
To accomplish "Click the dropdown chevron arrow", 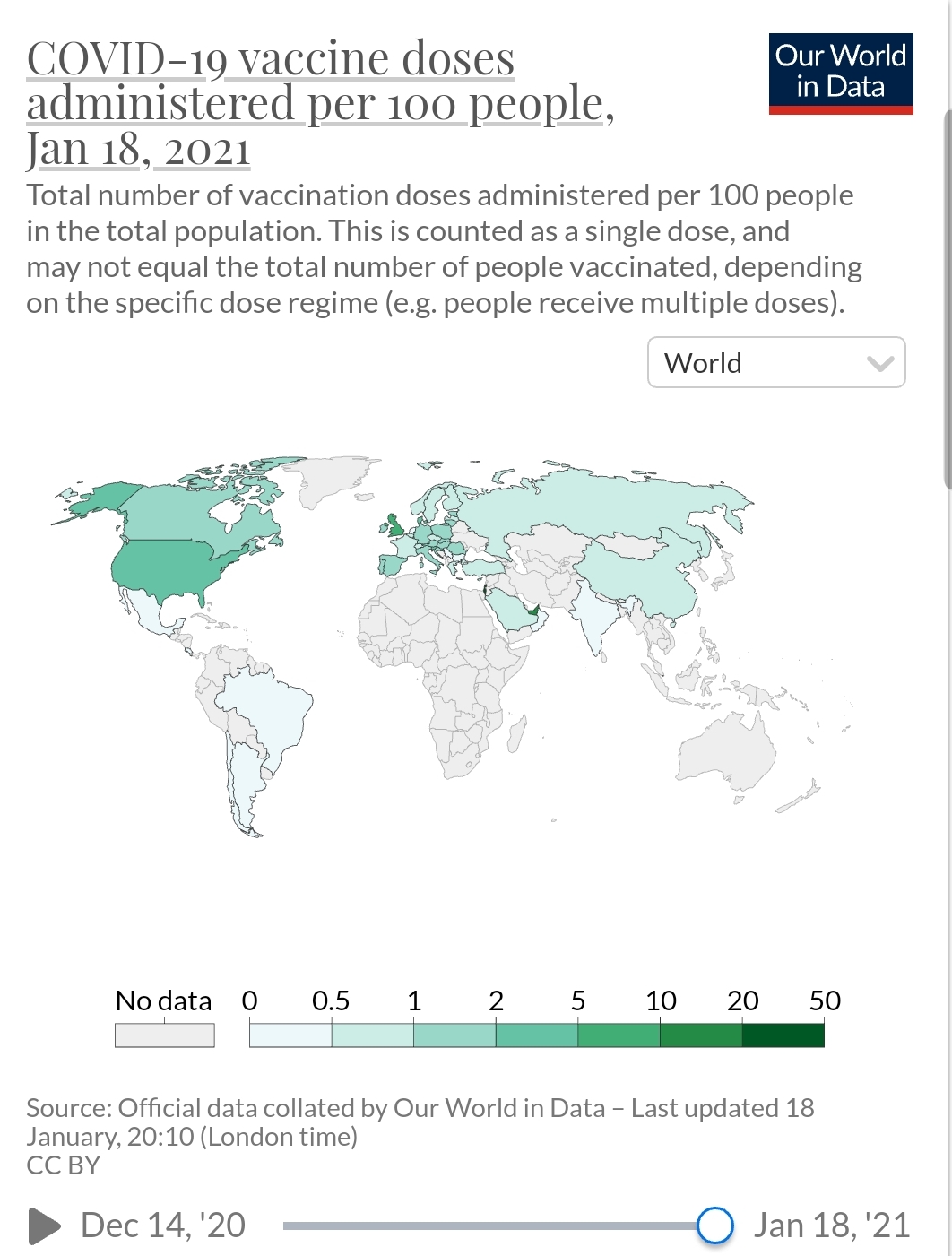I will (880, 364).
